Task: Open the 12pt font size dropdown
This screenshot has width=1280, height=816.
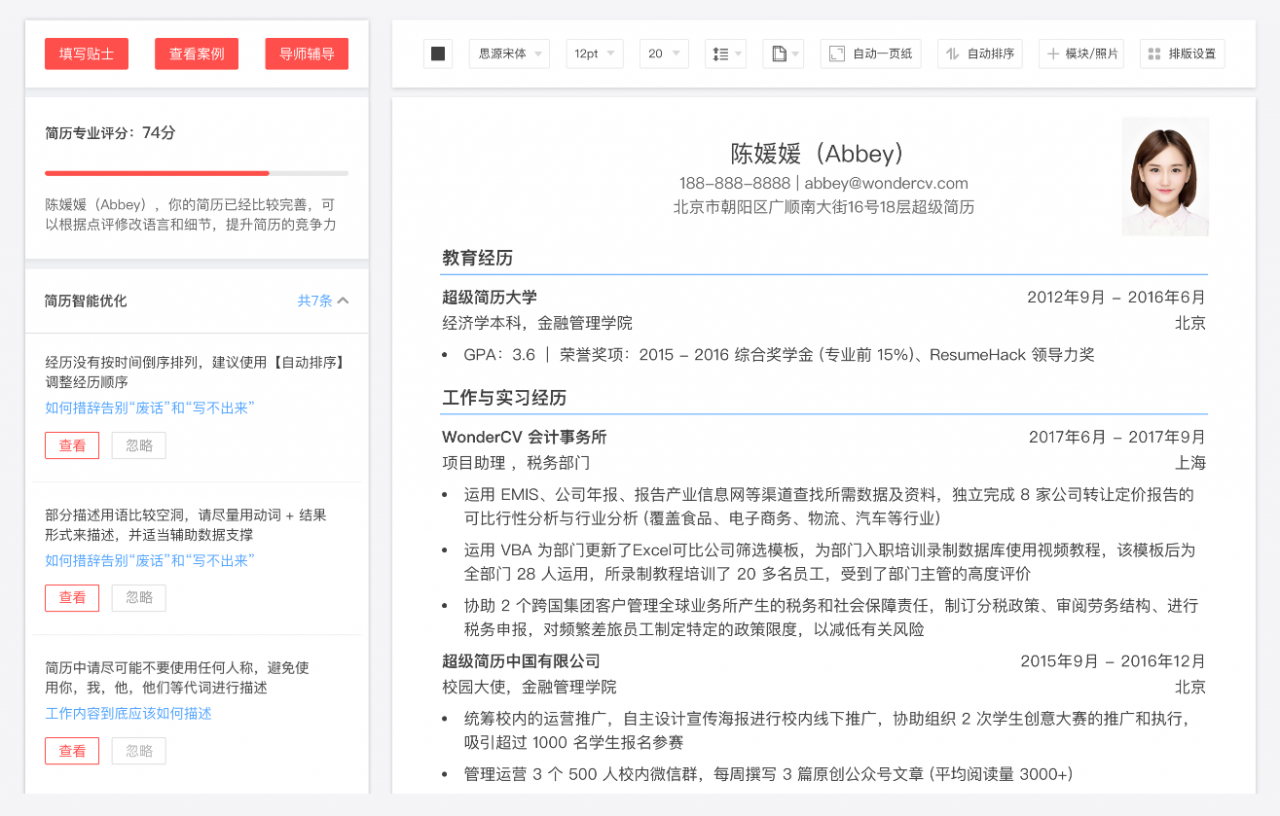Action: 594,54
